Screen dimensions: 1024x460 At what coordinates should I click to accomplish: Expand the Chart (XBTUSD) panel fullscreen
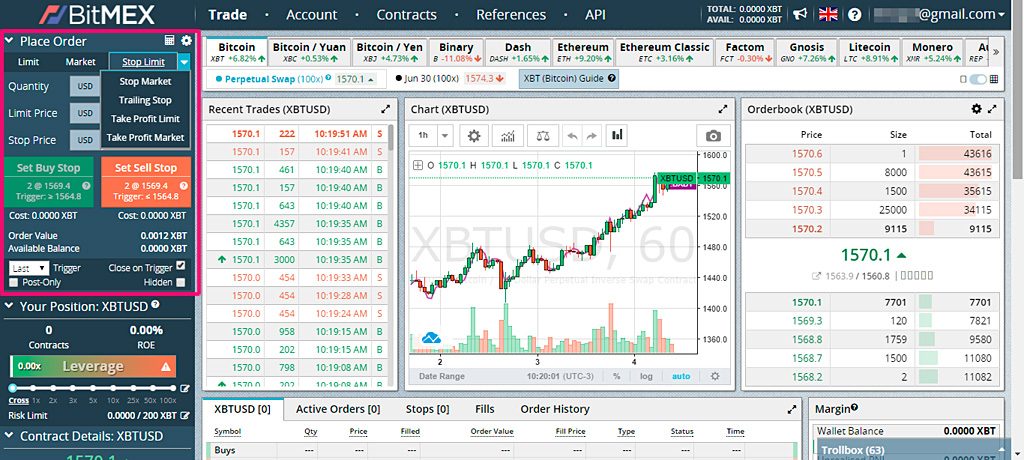click(x=722, y=109)
